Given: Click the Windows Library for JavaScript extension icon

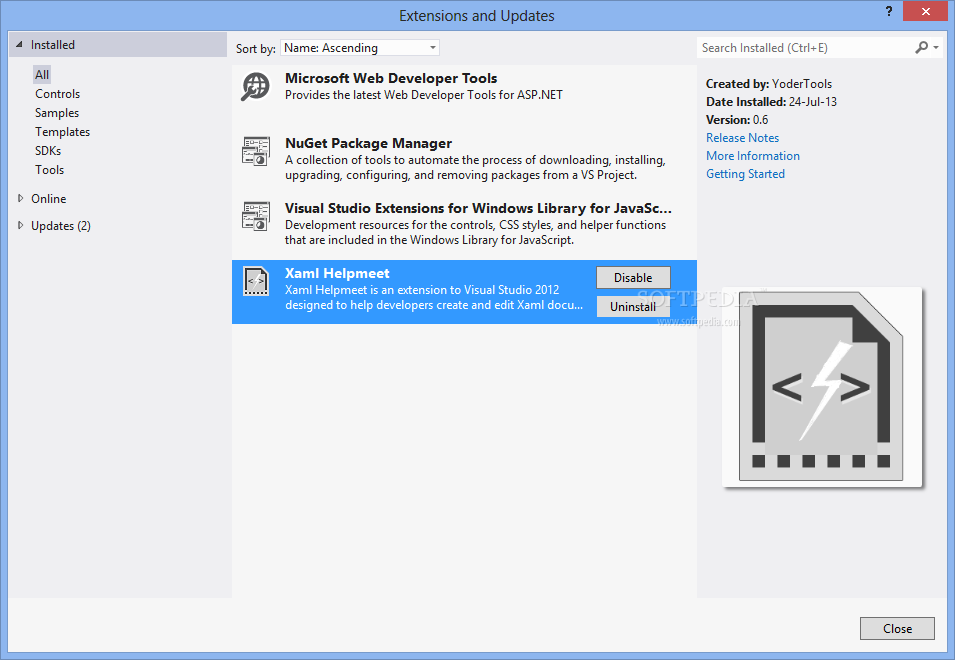Looking at the screenshot, I should pos(256,216).
